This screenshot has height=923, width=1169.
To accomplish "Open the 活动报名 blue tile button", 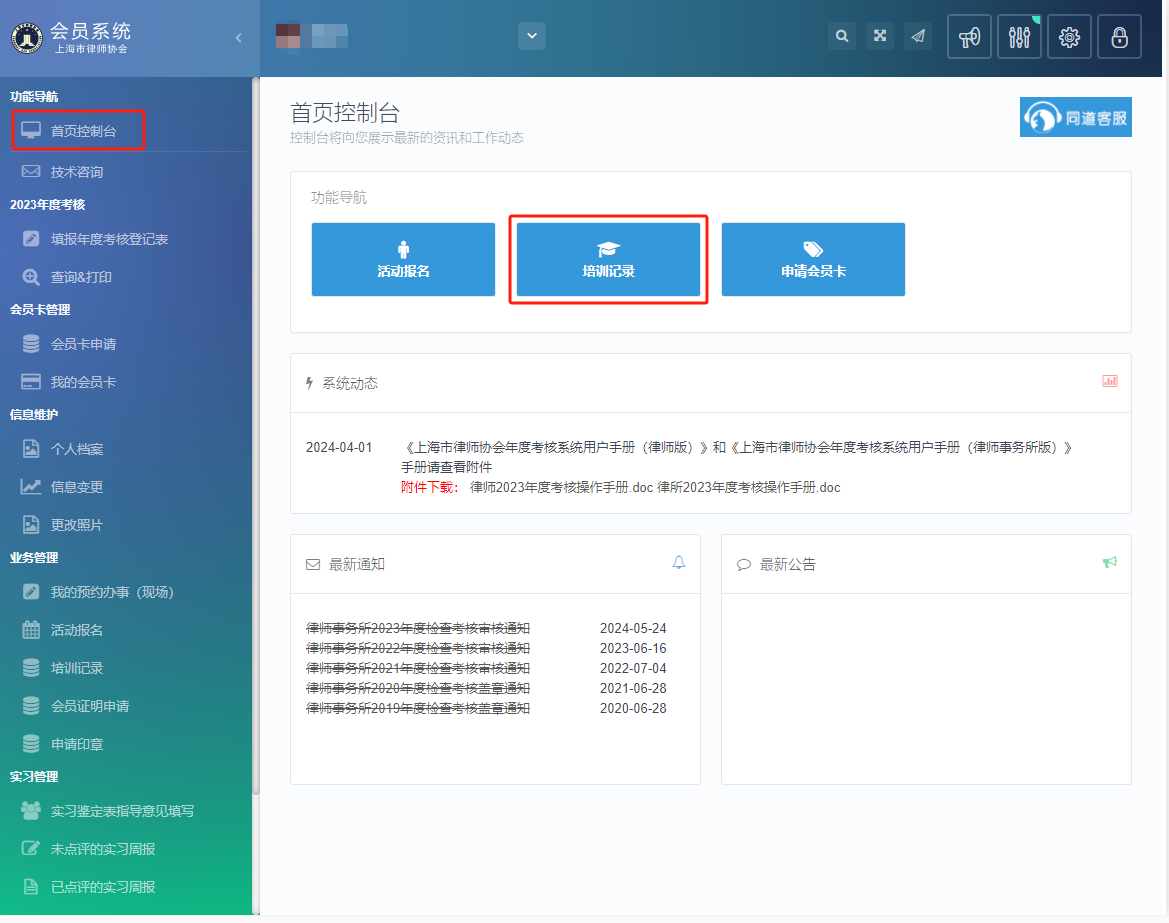I will point(403,260).
